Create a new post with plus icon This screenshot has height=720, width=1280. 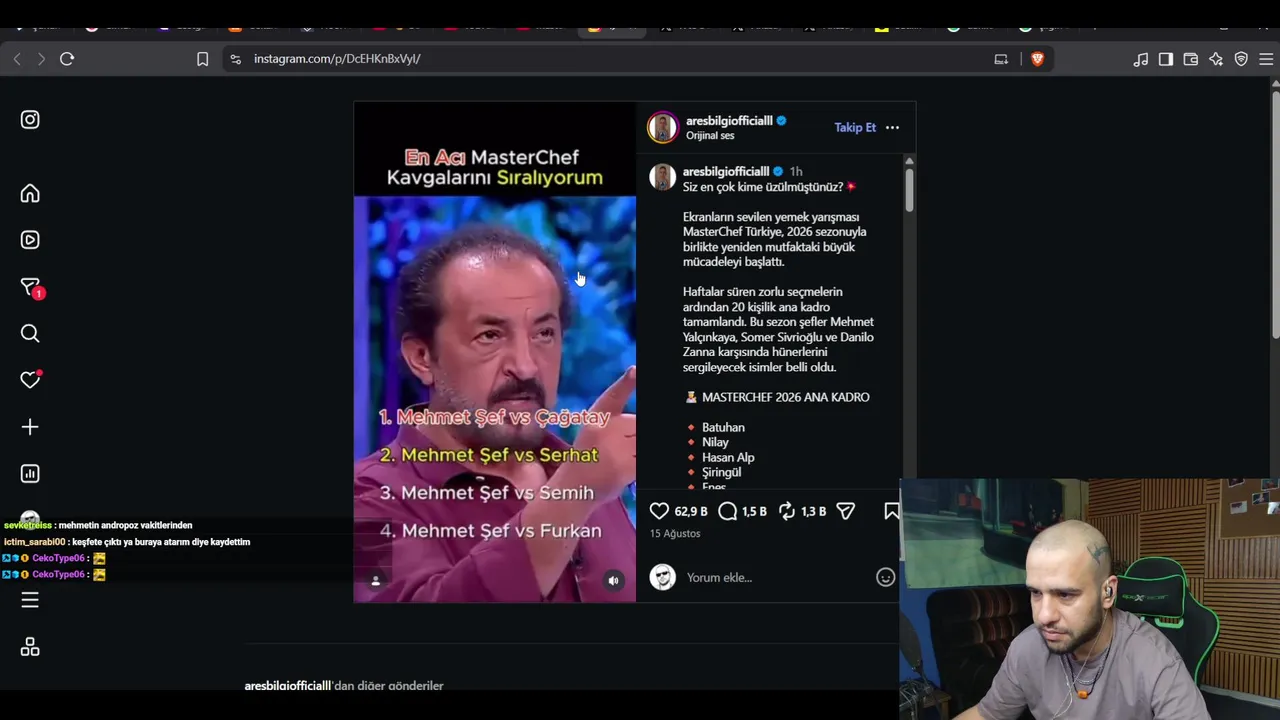click(30, 427)
